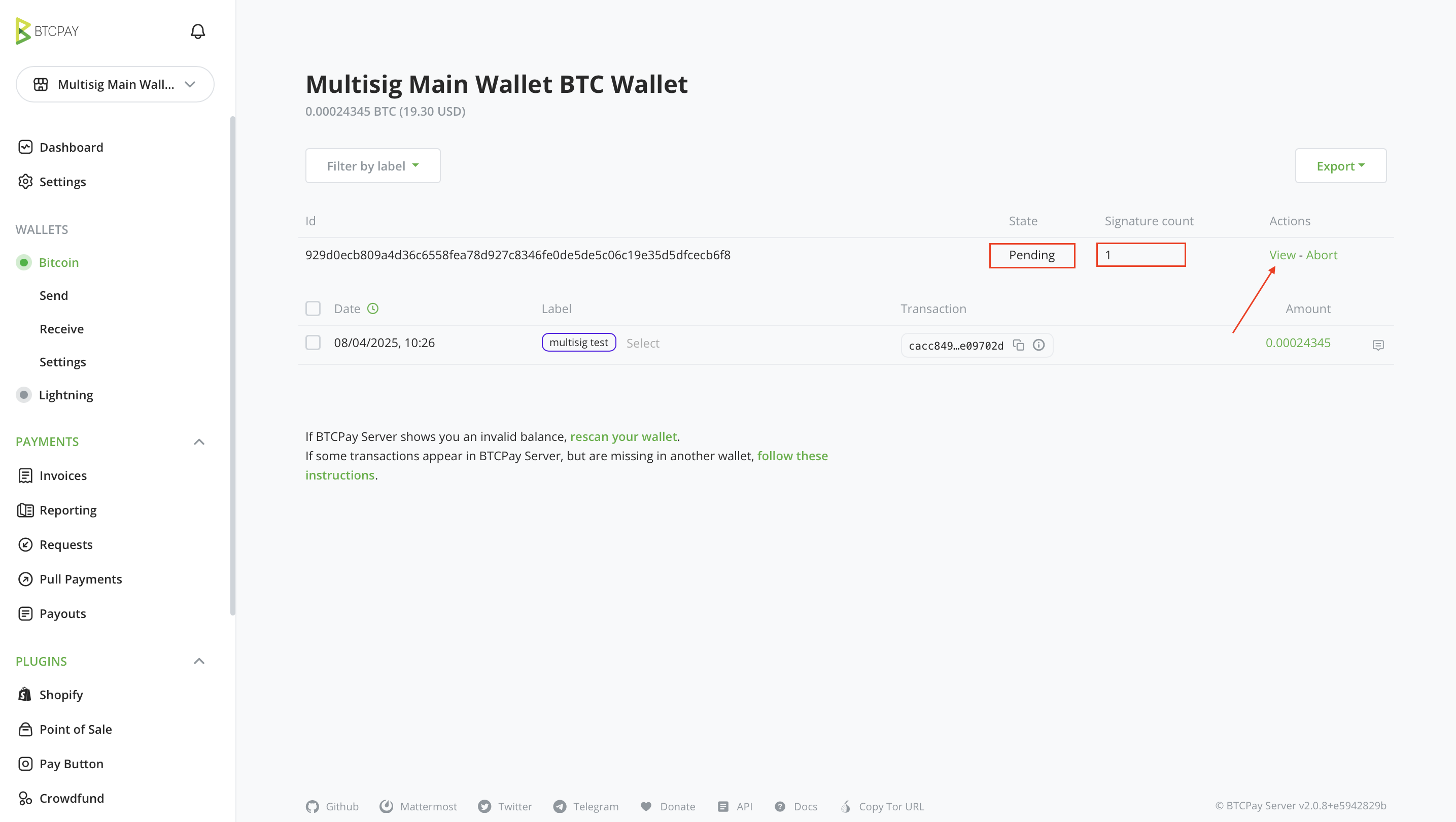
Task: View the pending multisig transaction
Action: 1282,255
